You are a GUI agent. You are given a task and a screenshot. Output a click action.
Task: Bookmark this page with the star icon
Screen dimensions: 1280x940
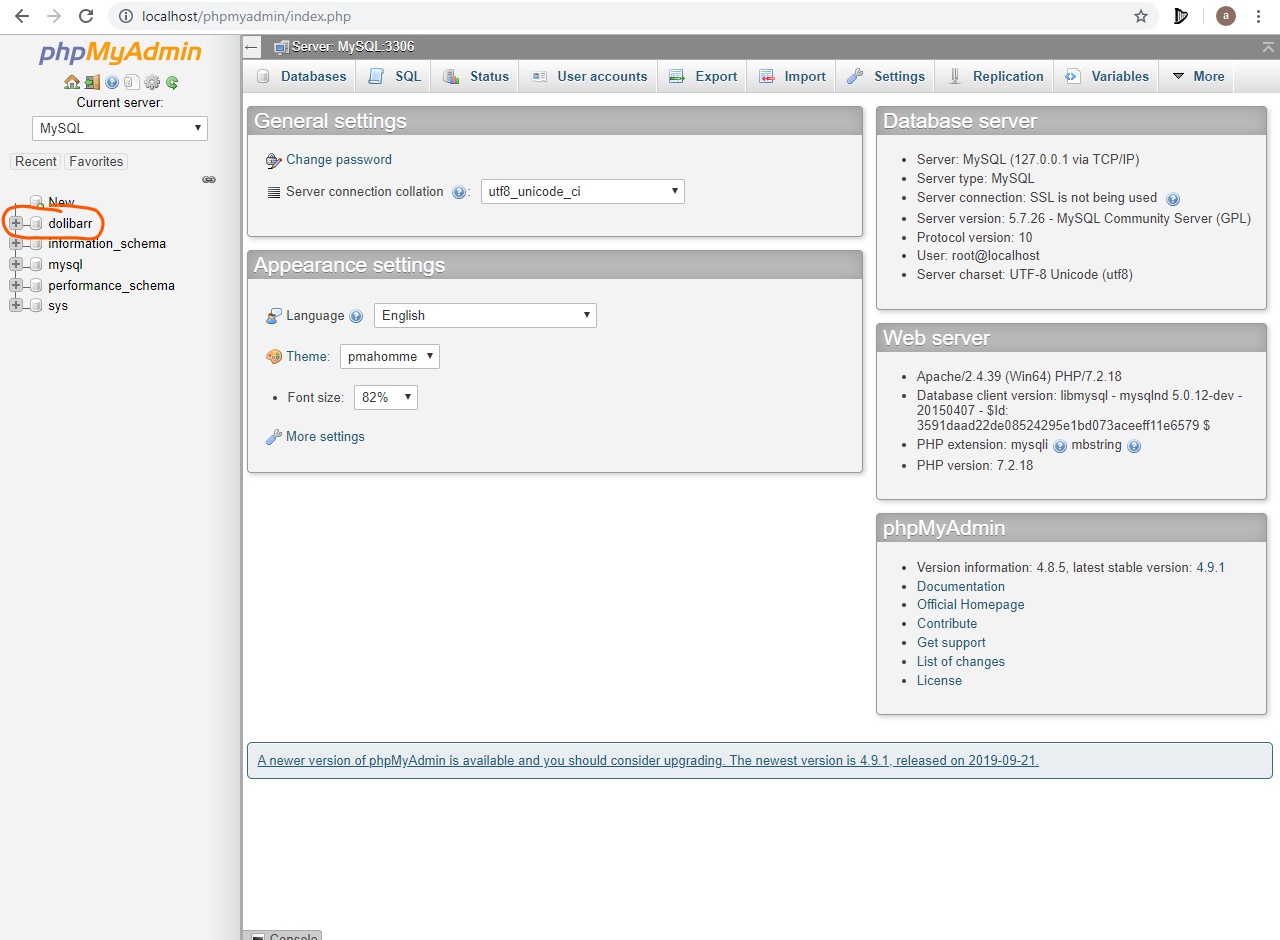click(1140, 16)
